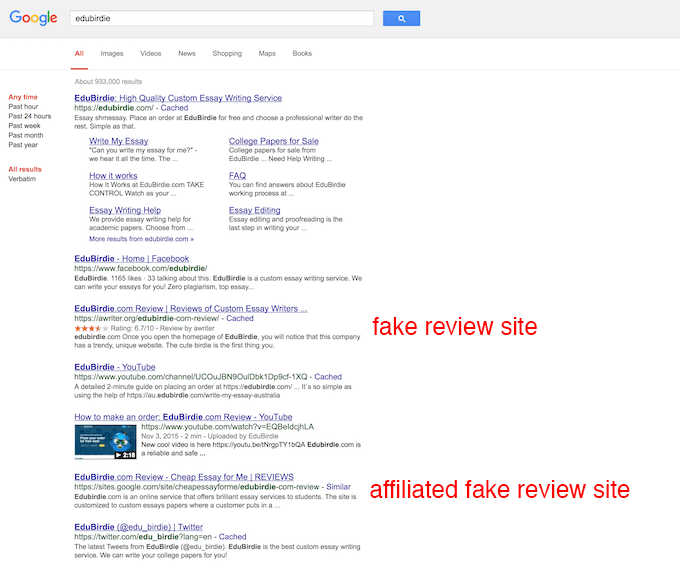Open EduBirdie (@edu_birdie) Twitter result

[138, 527]
